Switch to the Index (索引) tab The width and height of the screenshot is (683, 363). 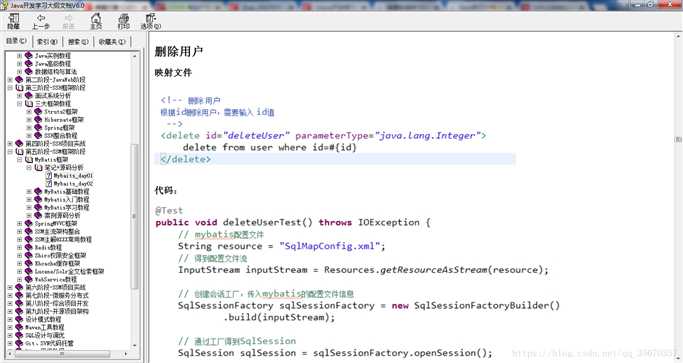(x=47, y=42)
